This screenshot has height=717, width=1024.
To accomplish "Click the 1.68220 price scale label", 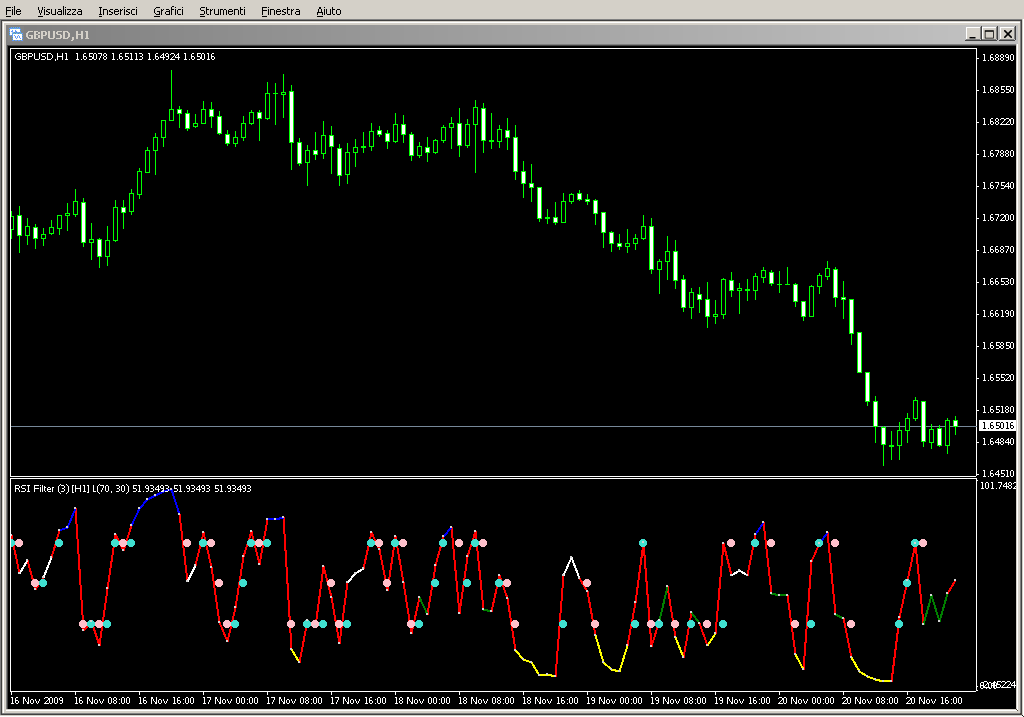I will (999, 121).
